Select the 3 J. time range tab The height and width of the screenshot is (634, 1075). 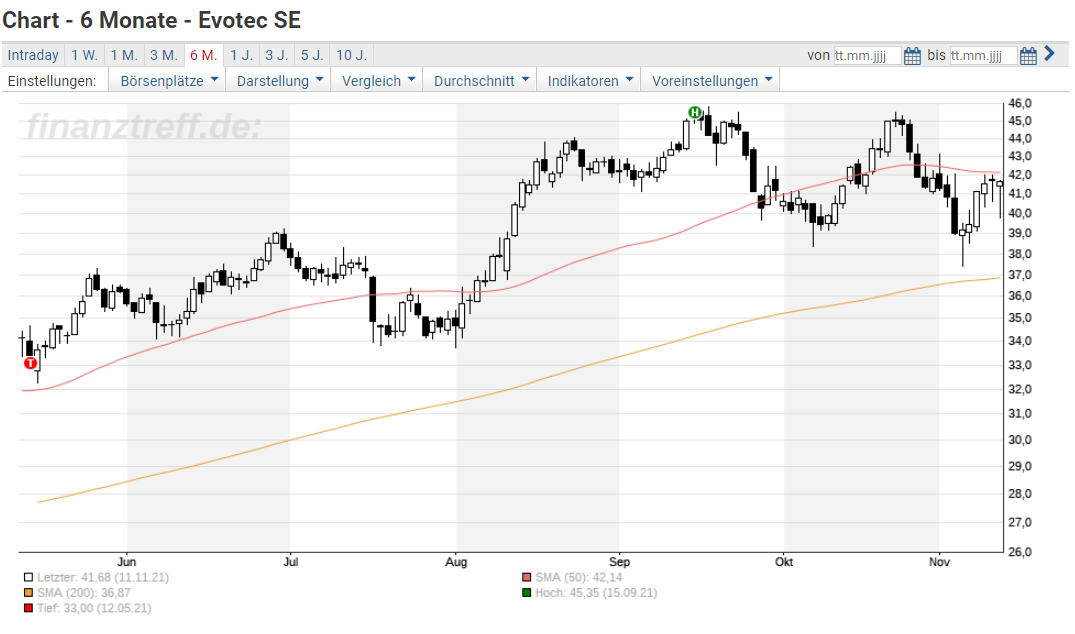[x=277, y=56]
